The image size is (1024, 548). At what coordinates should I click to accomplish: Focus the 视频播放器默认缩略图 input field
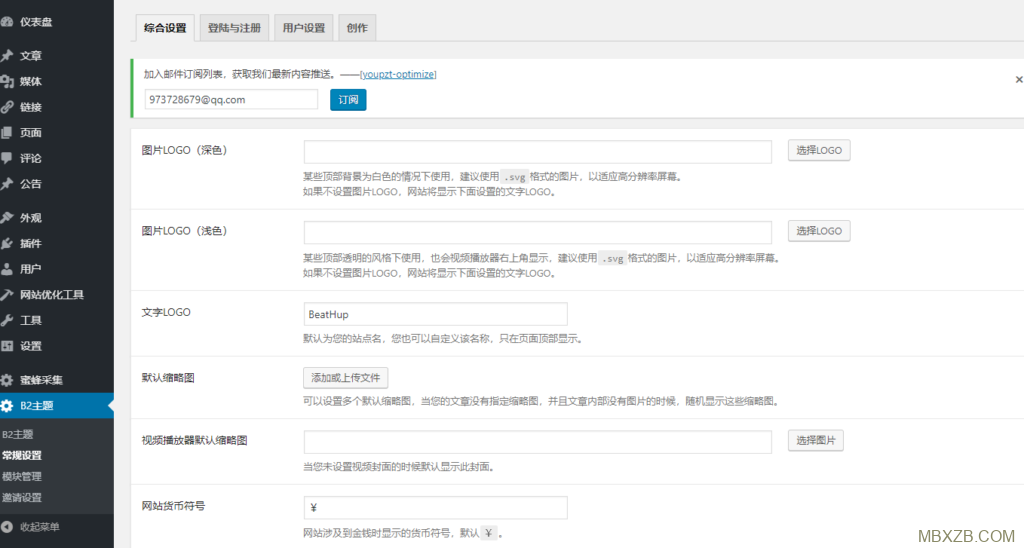(537, 442)
